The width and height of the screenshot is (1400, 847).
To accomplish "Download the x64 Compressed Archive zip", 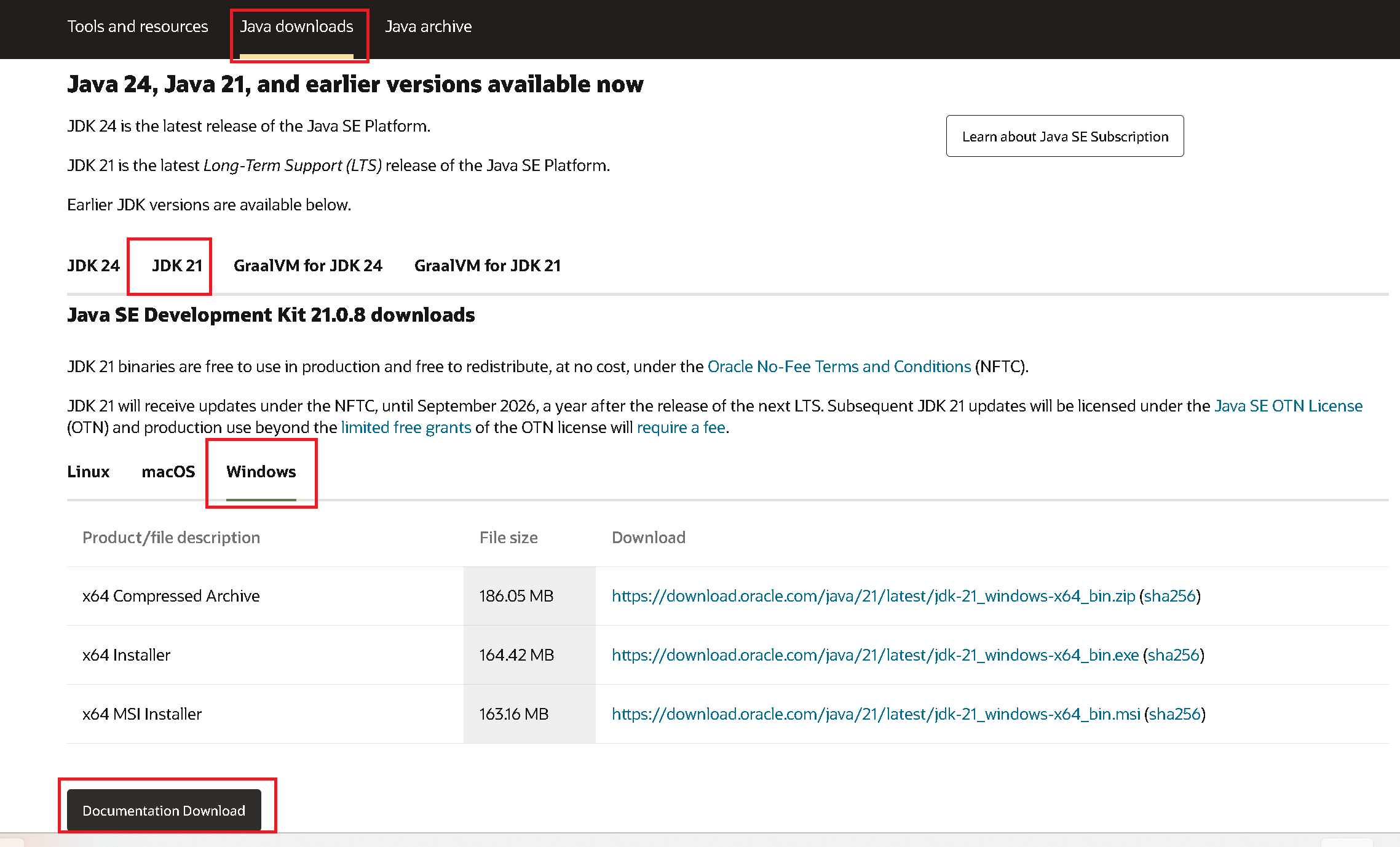I will coord(873,595).
